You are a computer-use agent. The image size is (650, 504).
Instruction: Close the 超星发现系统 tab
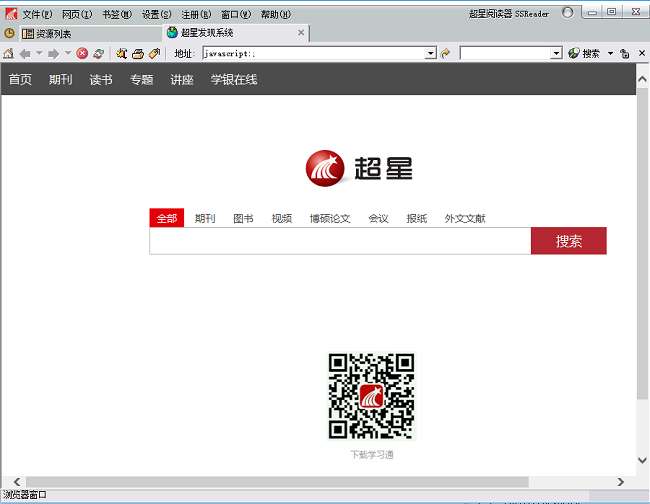301,32
